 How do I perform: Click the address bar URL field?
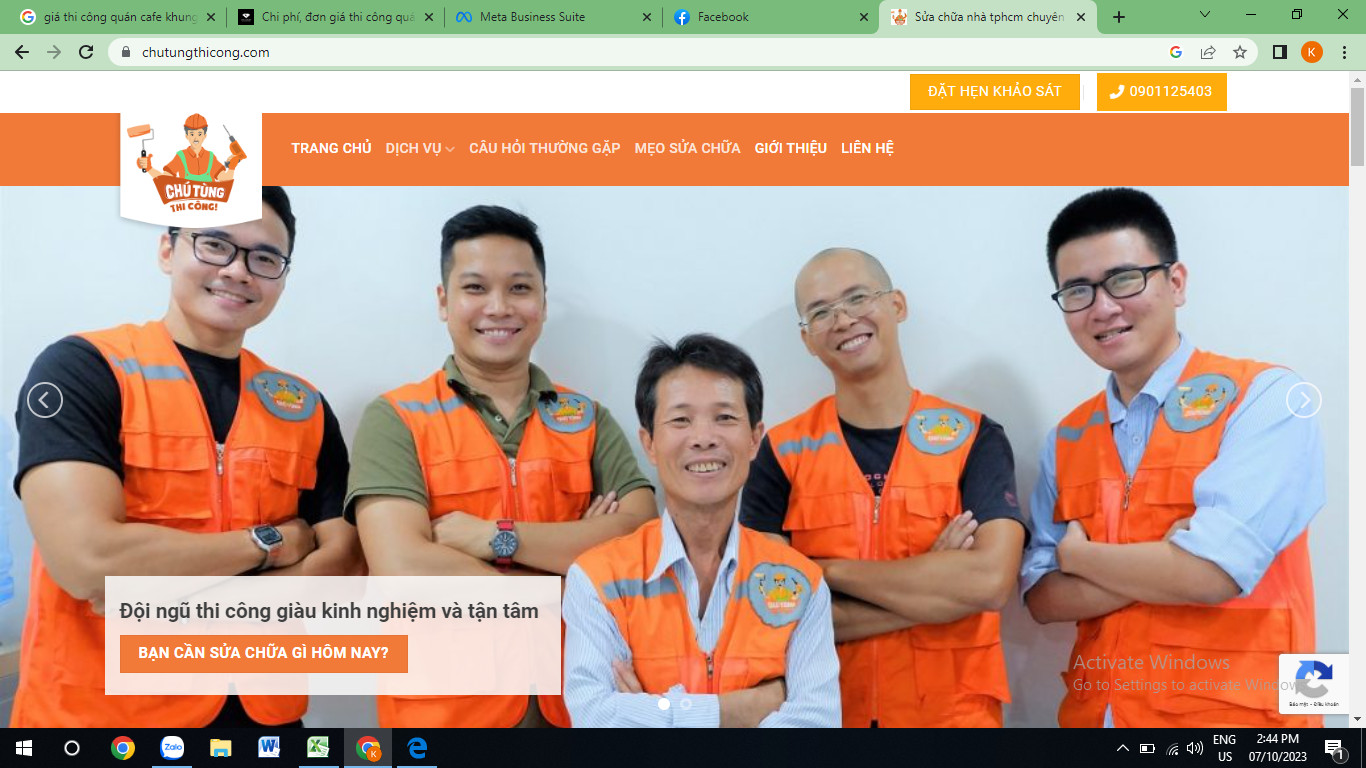pyautogui.click(x=600, y=52)
